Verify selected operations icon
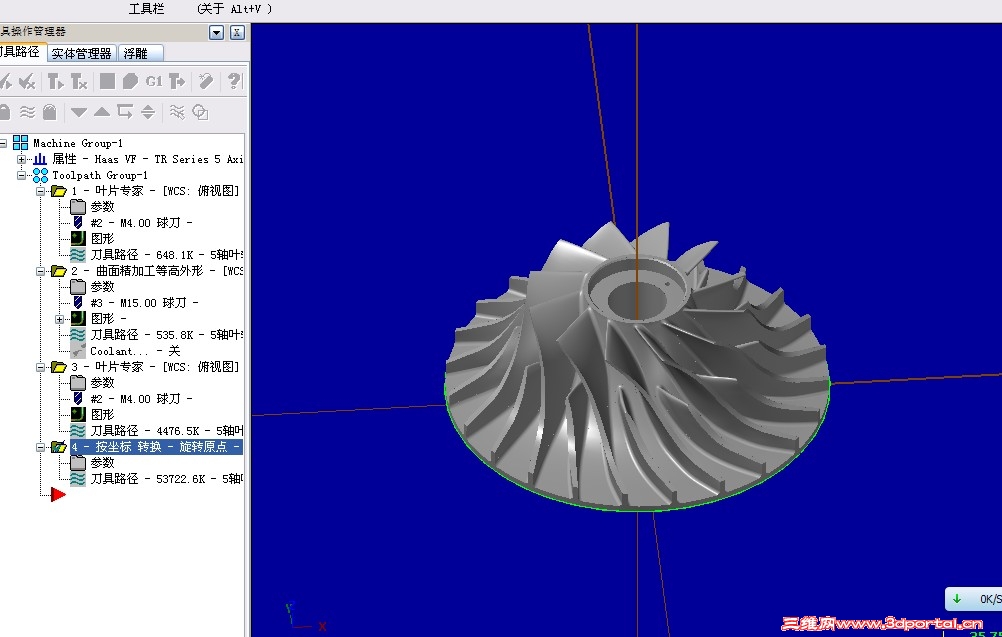Screen dimensions: 1002x637 coord(130,81)
